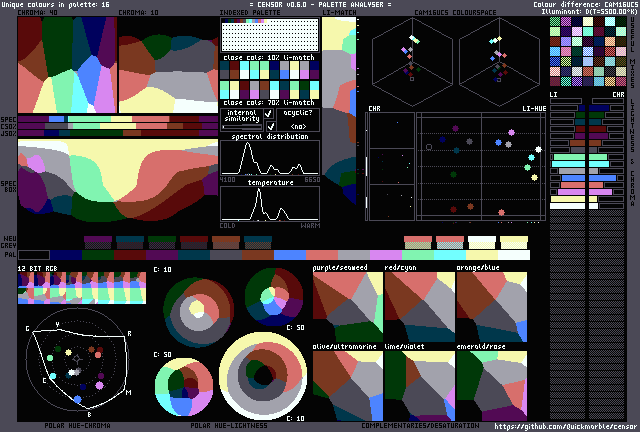The image size is (640, 432).
Task: Open the lime/violet complementary map
Action: coord(420,386)
